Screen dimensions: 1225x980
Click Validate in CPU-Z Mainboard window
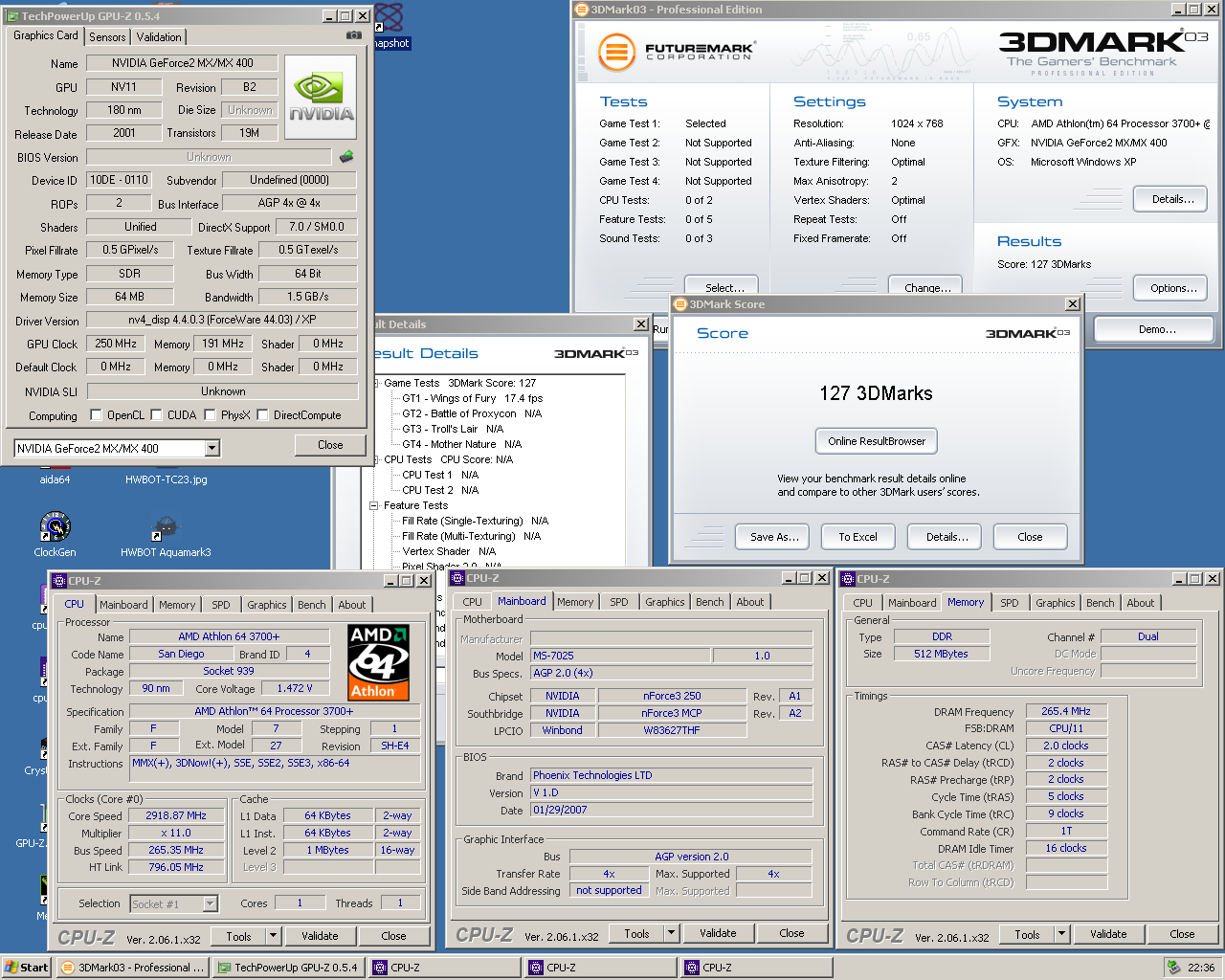718,933
